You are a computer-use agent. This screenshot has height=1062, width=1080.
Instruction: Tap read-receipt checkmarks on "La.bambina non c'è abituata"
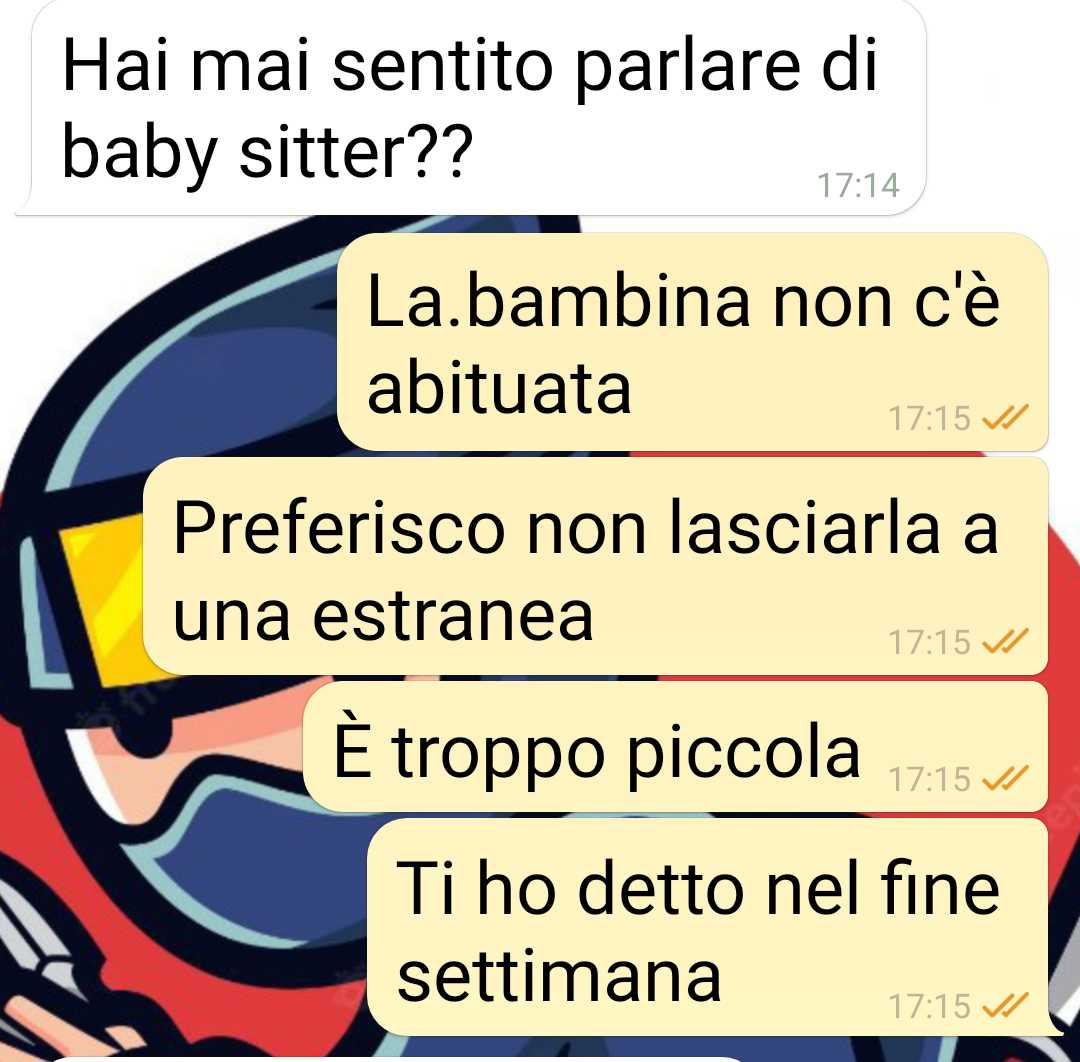click(x=1005, y=417)
